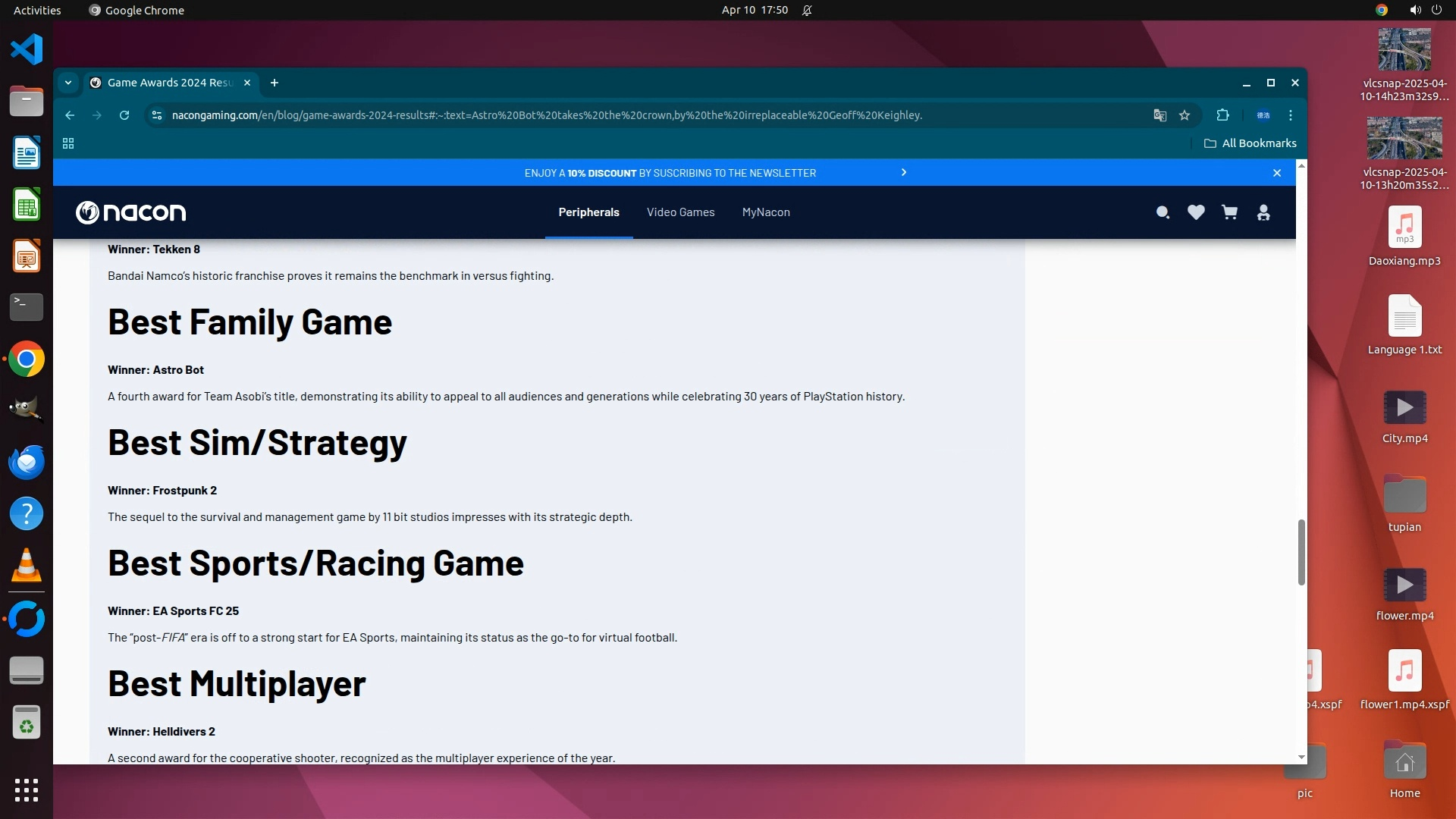Open the All Bookmarks folder
The width and height of the screenshot is (1456, 819).
pyautogui.click(x=1250, y=143)
